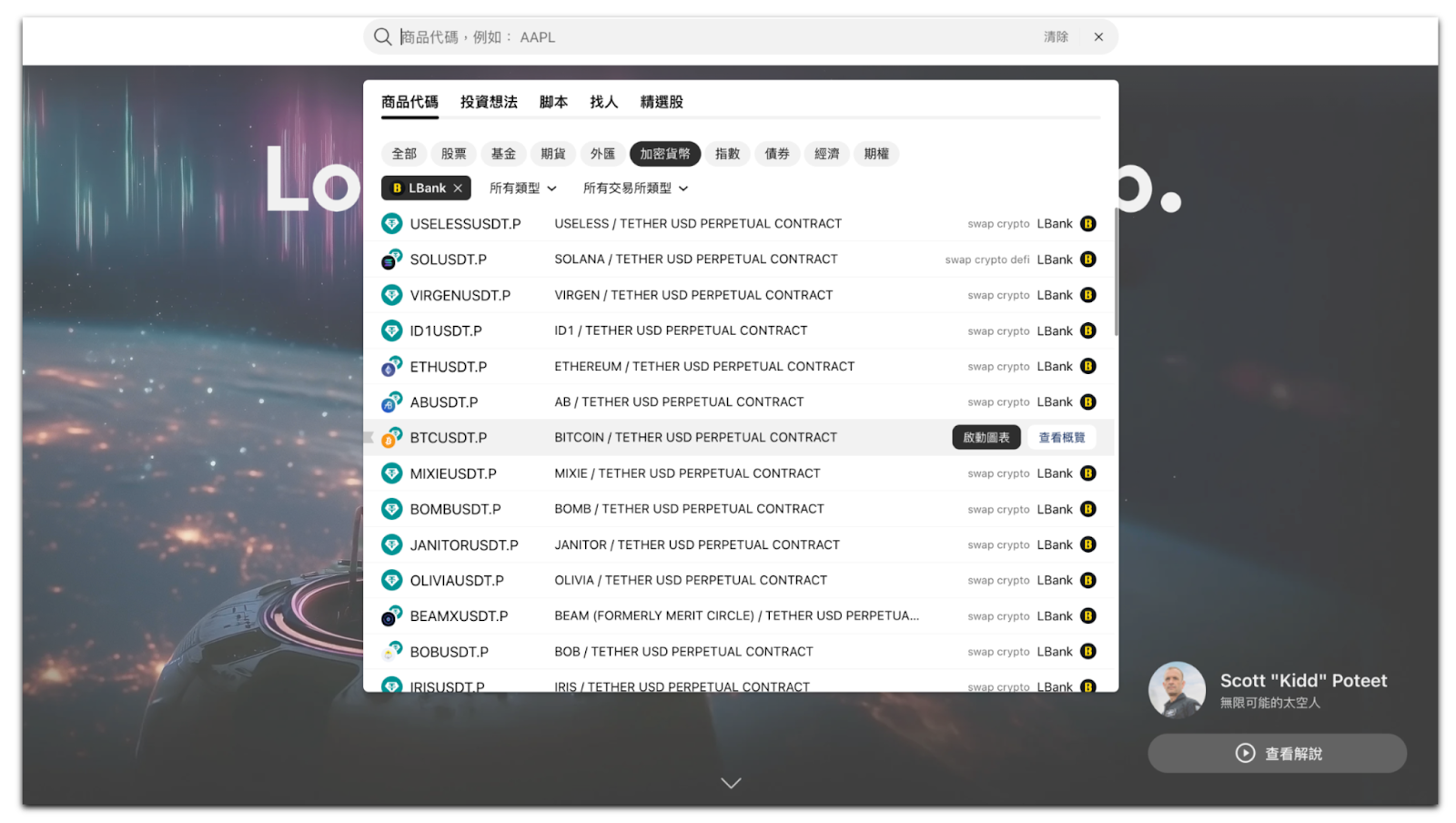Screen dimensions: 1456x823
Task: Click 啟動圖表 button for BTCUSDT.P
Action: [986, 438]
